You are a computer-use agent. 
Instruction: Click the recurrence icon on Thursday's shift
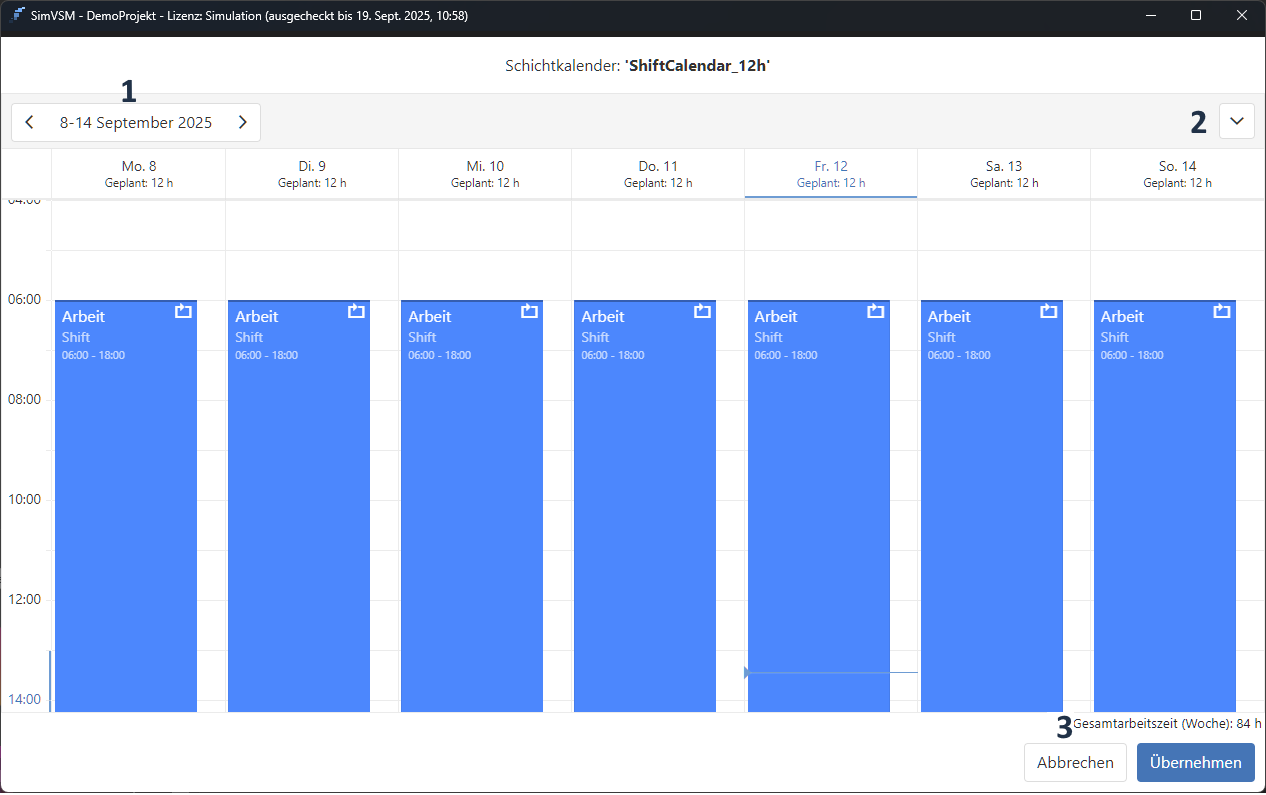pos(702,312)
